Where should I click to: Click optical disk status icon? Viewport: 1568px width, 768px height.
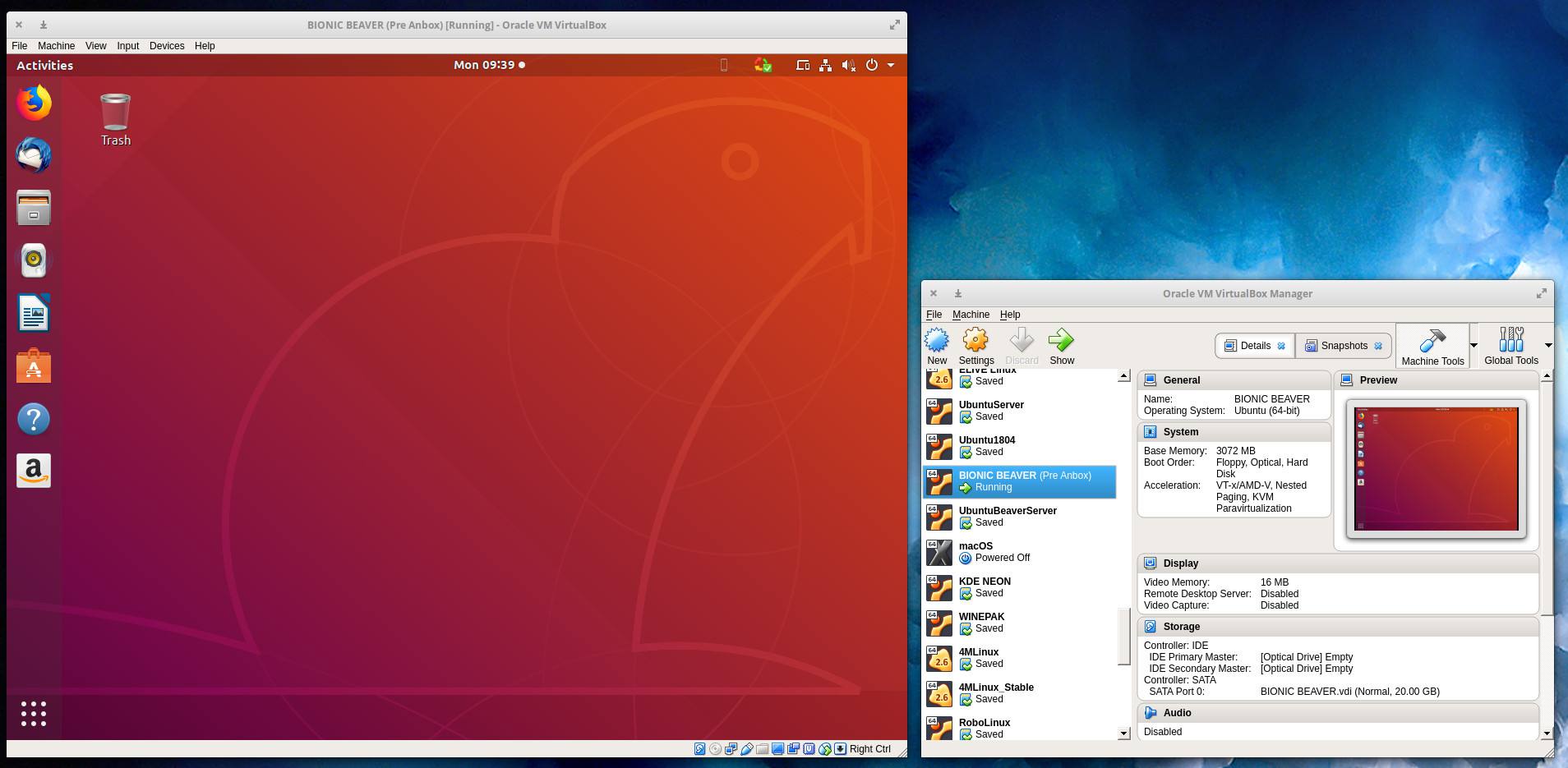click(715, 748)
